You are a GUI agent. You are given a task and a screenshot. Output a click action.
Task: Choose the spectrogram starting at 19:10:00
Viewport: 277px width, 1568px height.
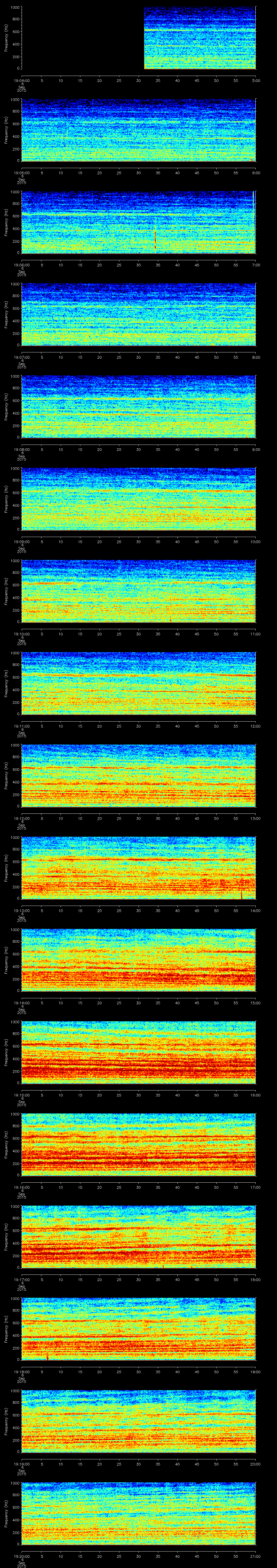[139, 591]
